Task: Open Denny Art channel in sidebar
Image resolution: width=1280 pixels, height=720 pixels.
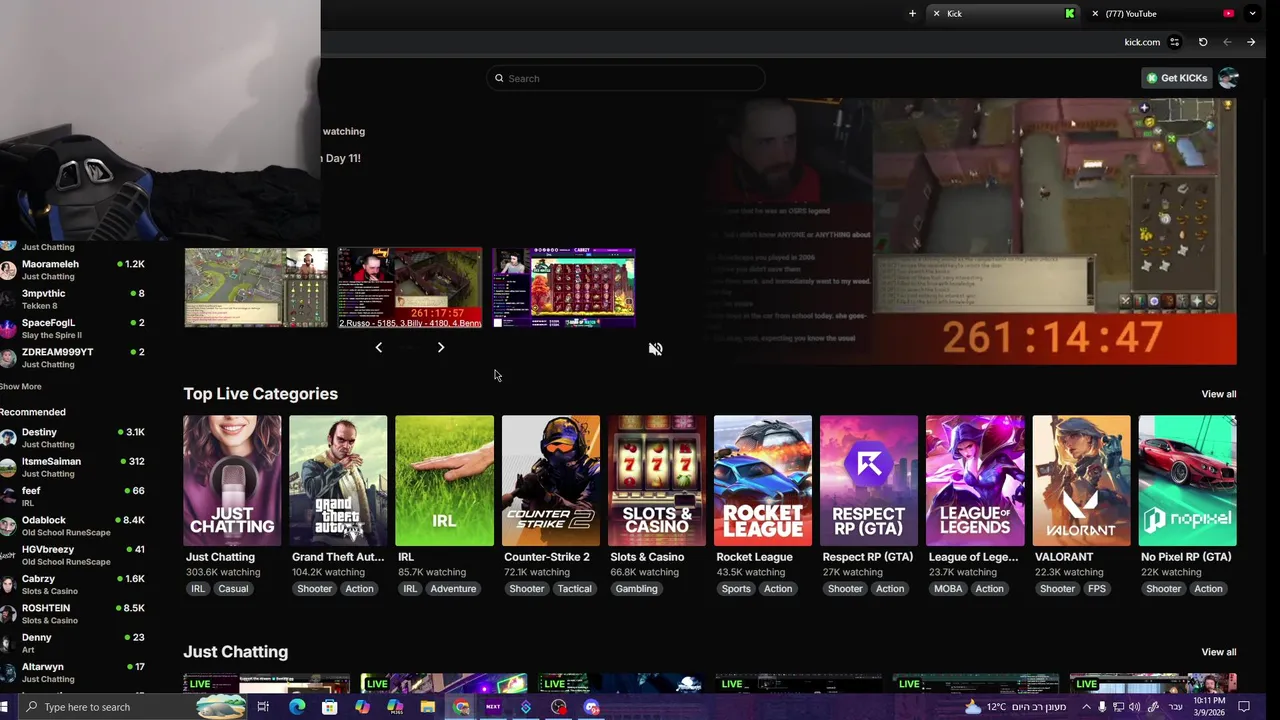Action: click(x=74, y=643)
